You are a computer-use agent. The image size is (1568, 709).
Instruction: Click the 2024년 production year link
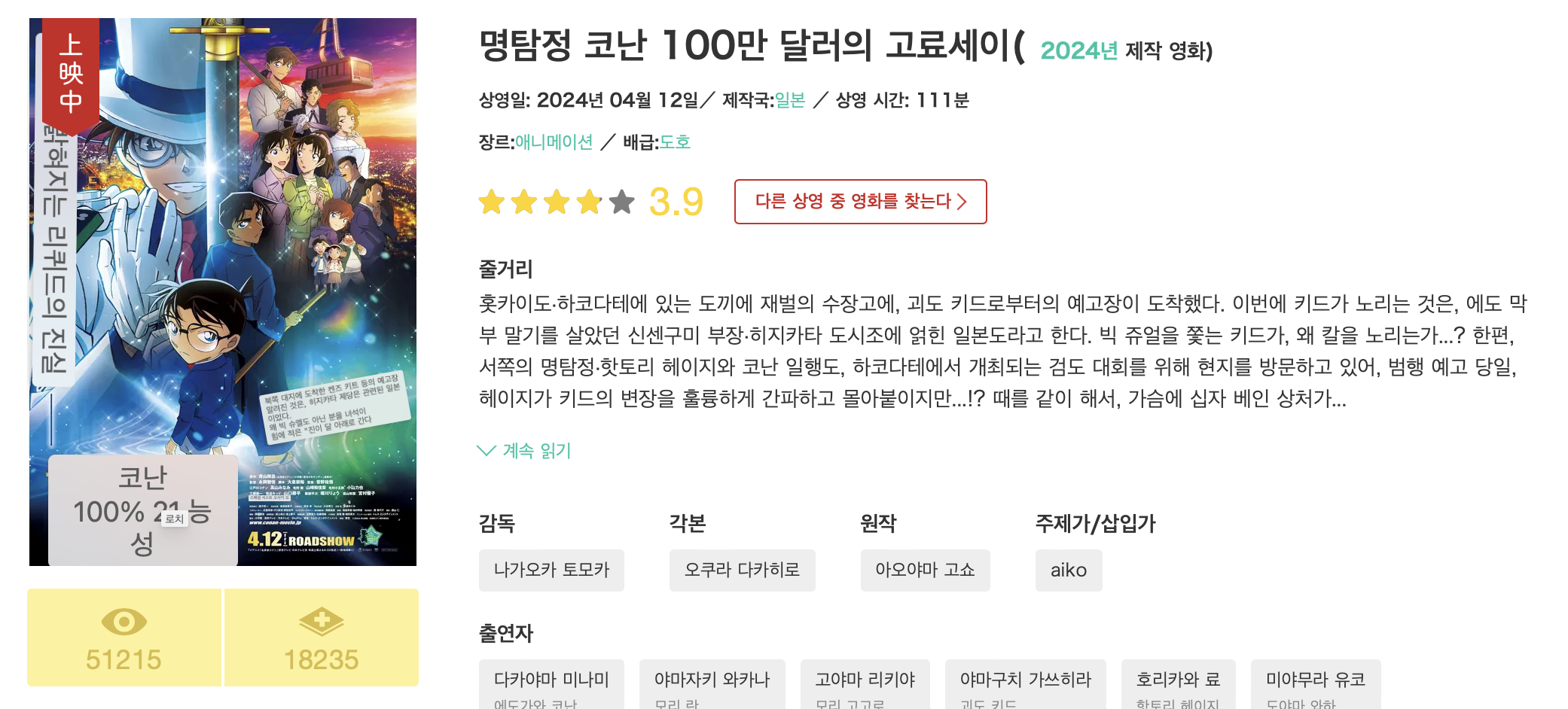[1067, 51]
